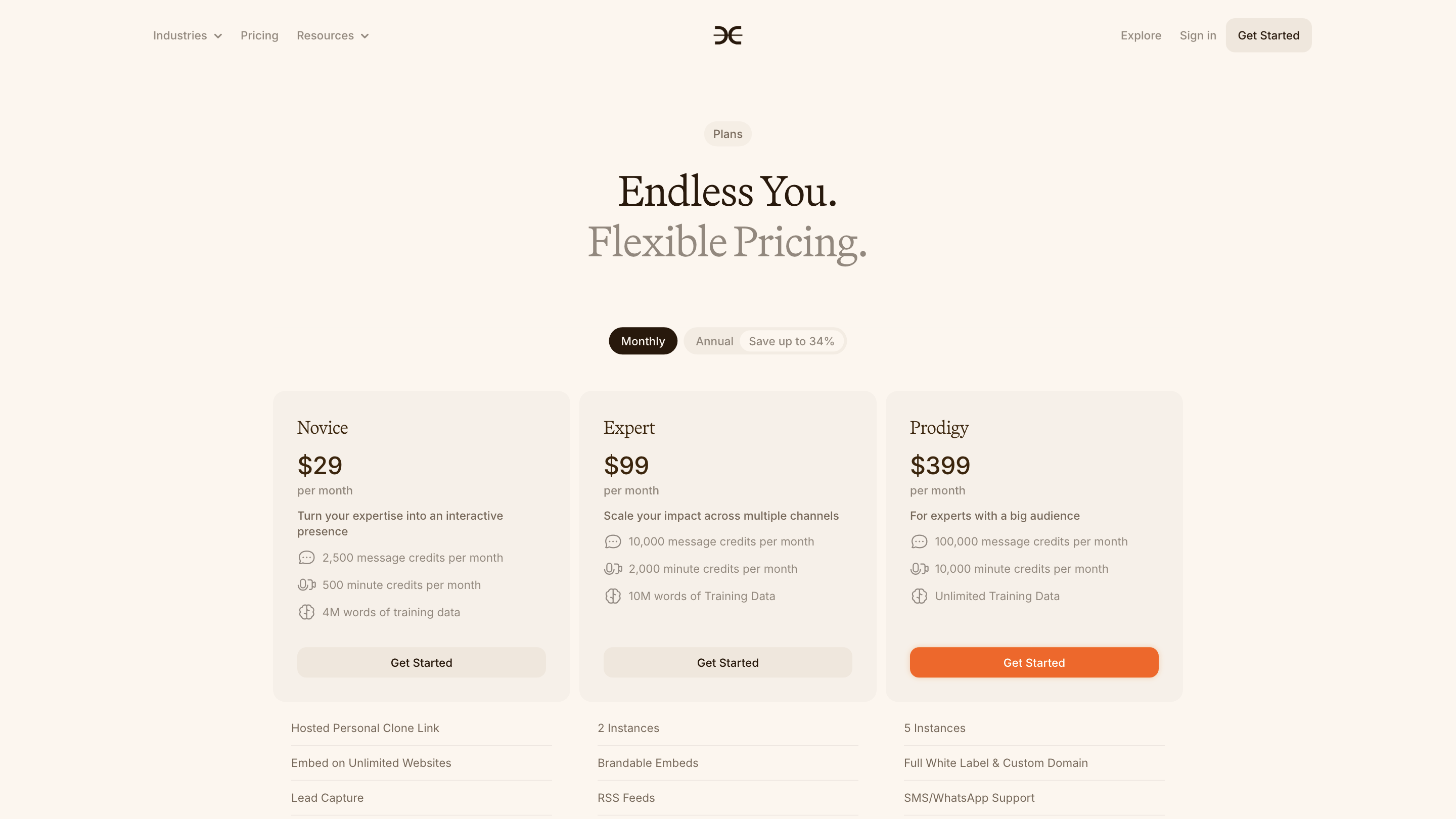Click the orange Prodigy Get Started button

click(1034, 662)
